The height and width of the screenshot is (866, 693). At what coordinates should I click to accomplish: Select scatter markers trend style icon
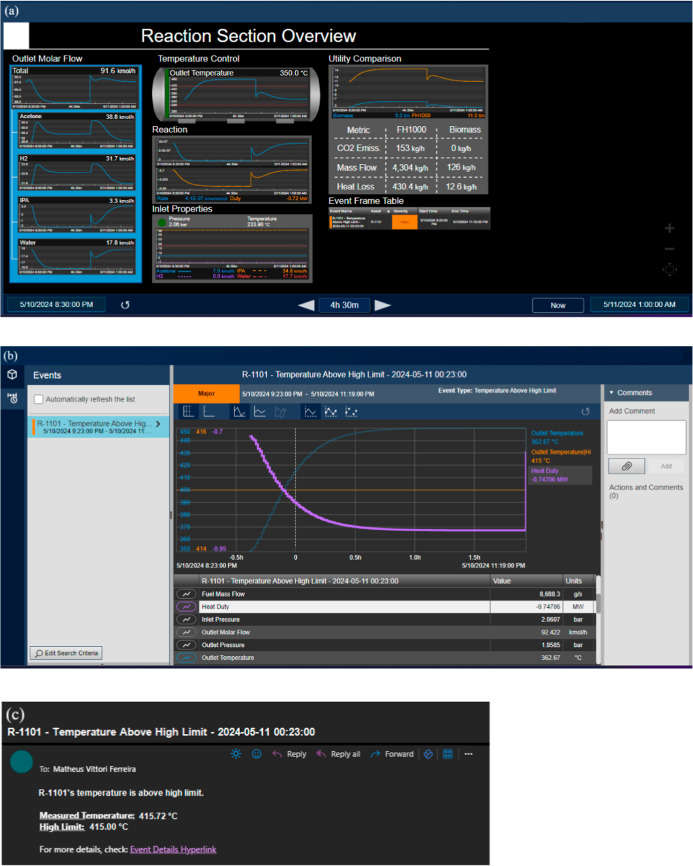pyautogui.click(x=351, y=411)
